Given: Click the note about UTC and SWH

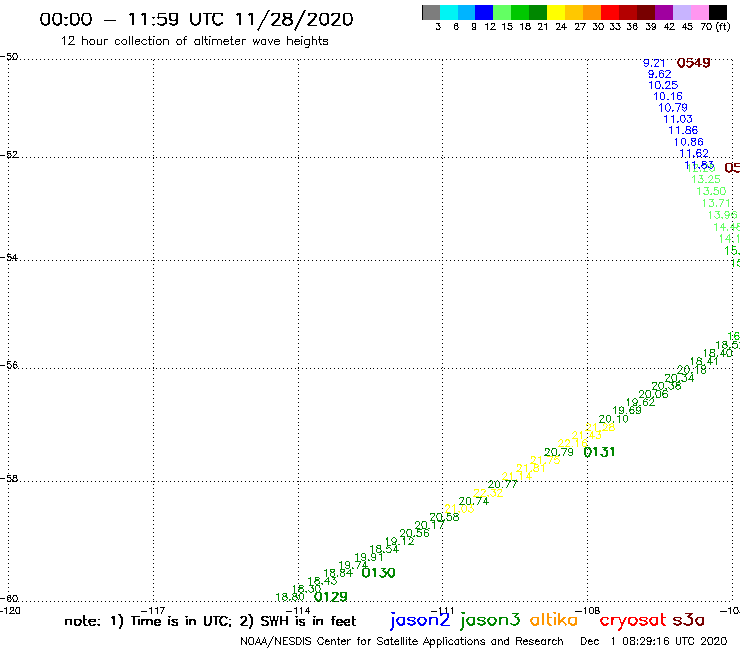Looking at the screenshot, I should (210, 621).
